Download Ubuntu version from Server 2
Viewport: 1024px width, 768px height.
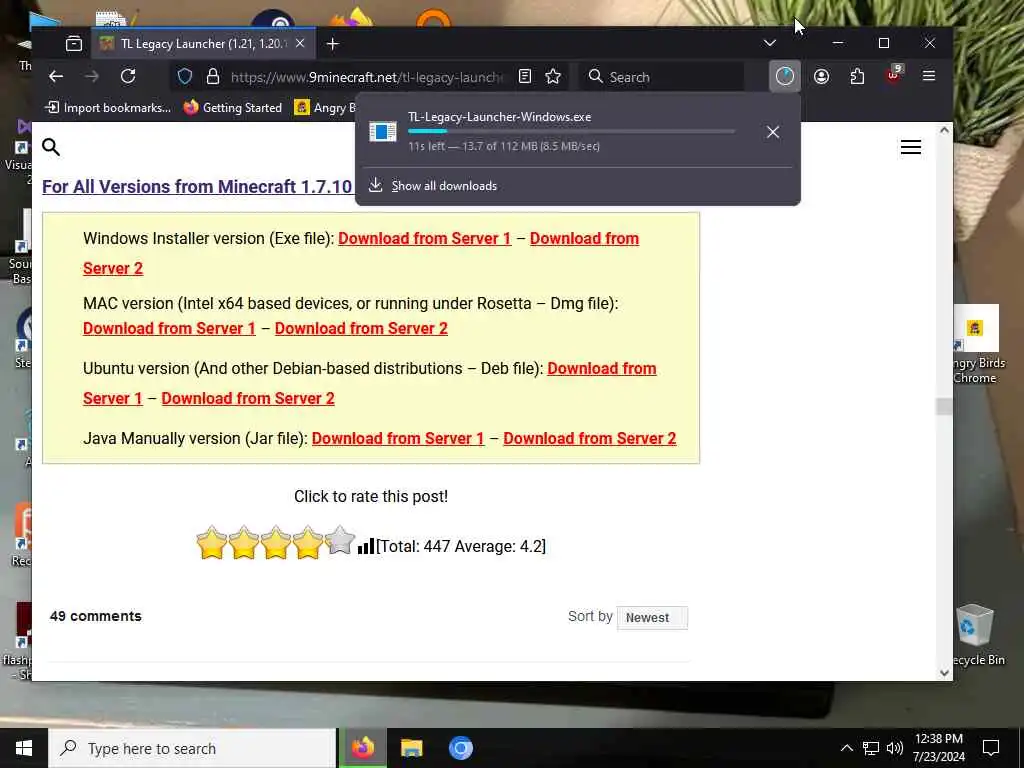point(248,398)
